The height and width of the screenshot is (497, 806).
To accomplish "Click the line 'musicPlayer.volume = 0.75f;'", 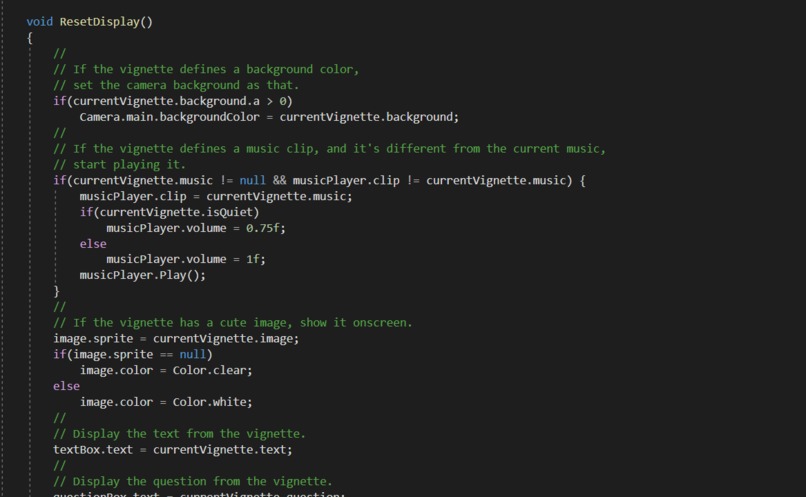I will pos(196,228).
